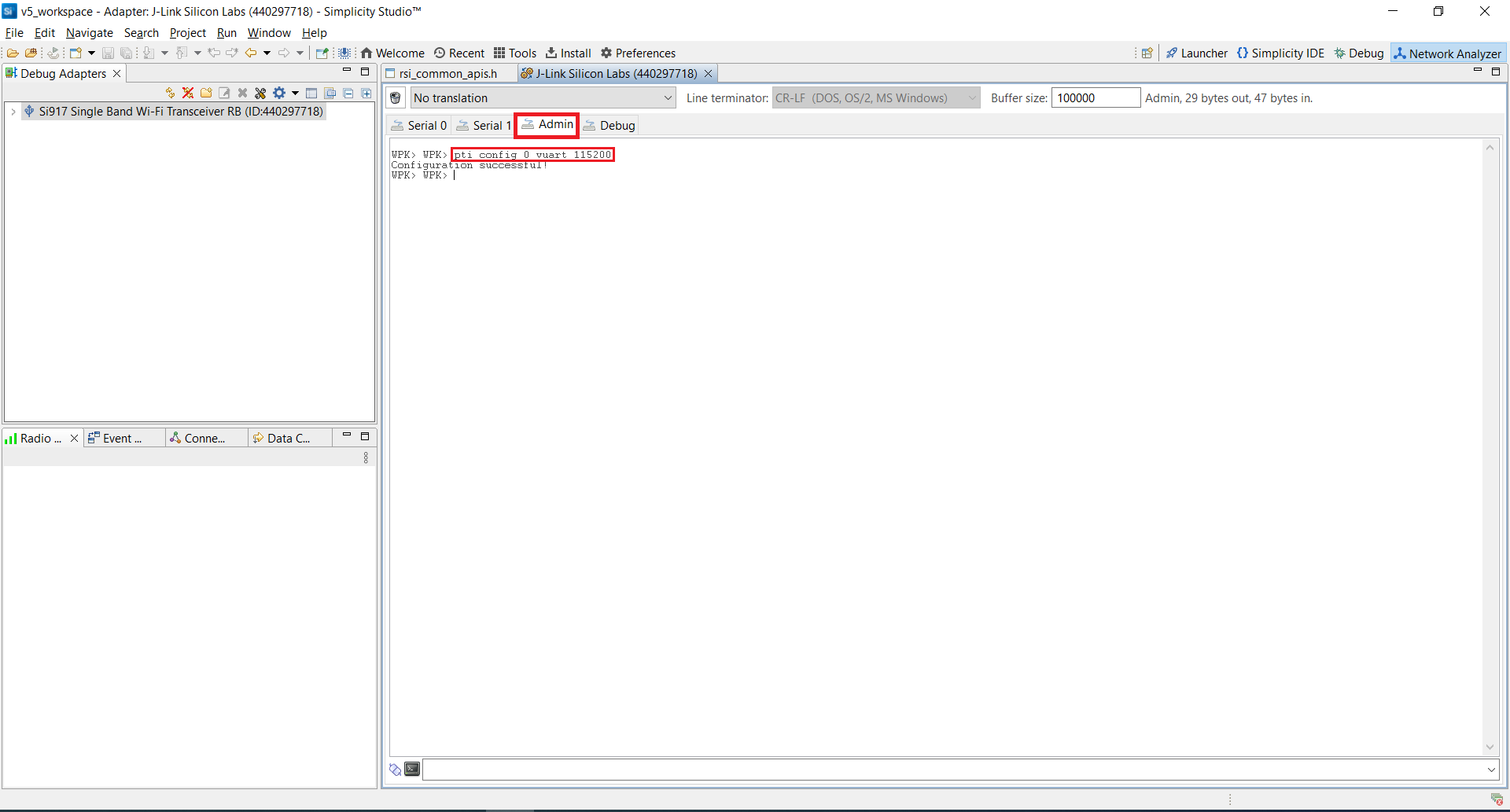Switch to the Launcher perspective
Screen dimensions: 1510x812
pos(1196,53)
